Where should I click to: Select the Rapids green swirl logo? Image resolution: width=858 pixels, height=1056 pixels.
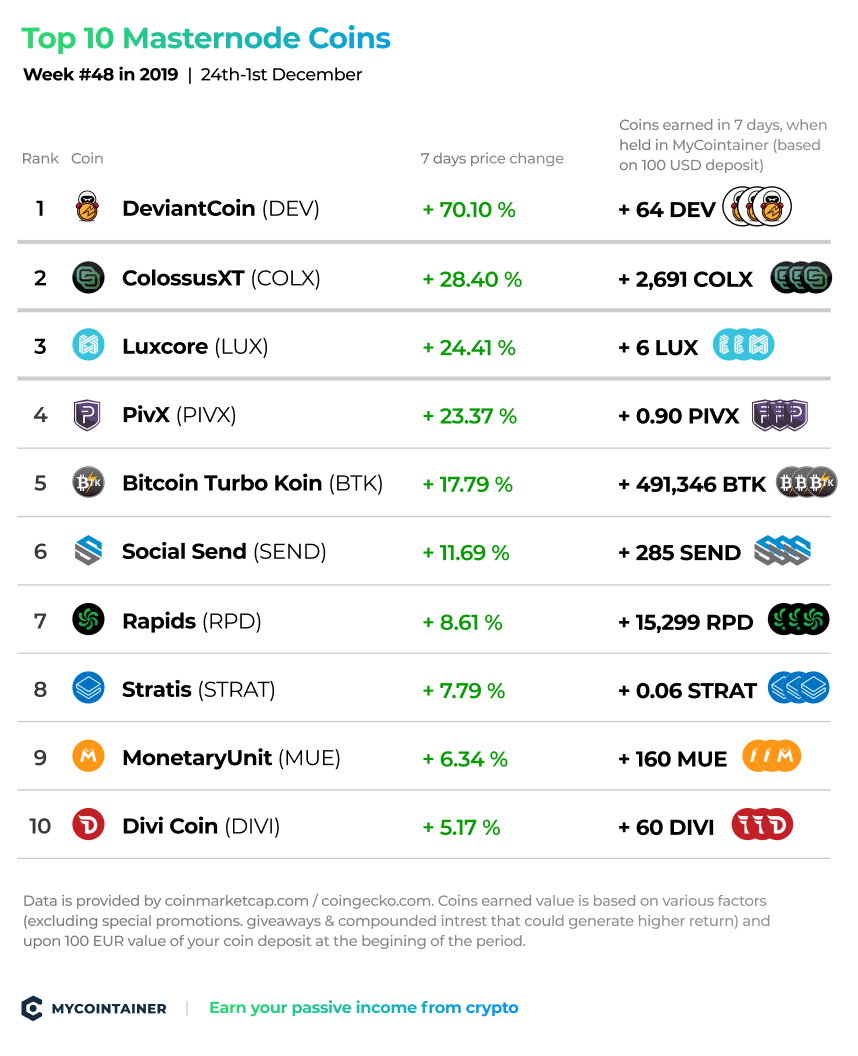(x=88, y=620)
